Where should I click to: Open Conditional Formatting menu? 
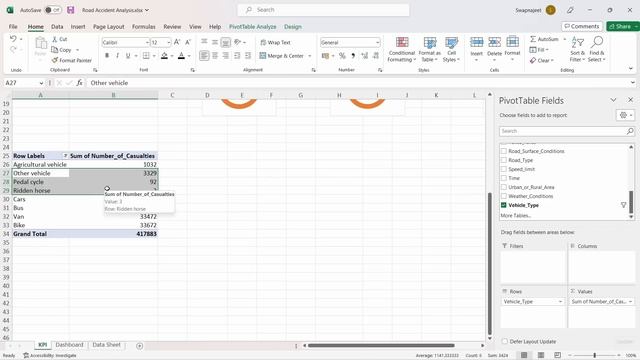click(402, 49)
